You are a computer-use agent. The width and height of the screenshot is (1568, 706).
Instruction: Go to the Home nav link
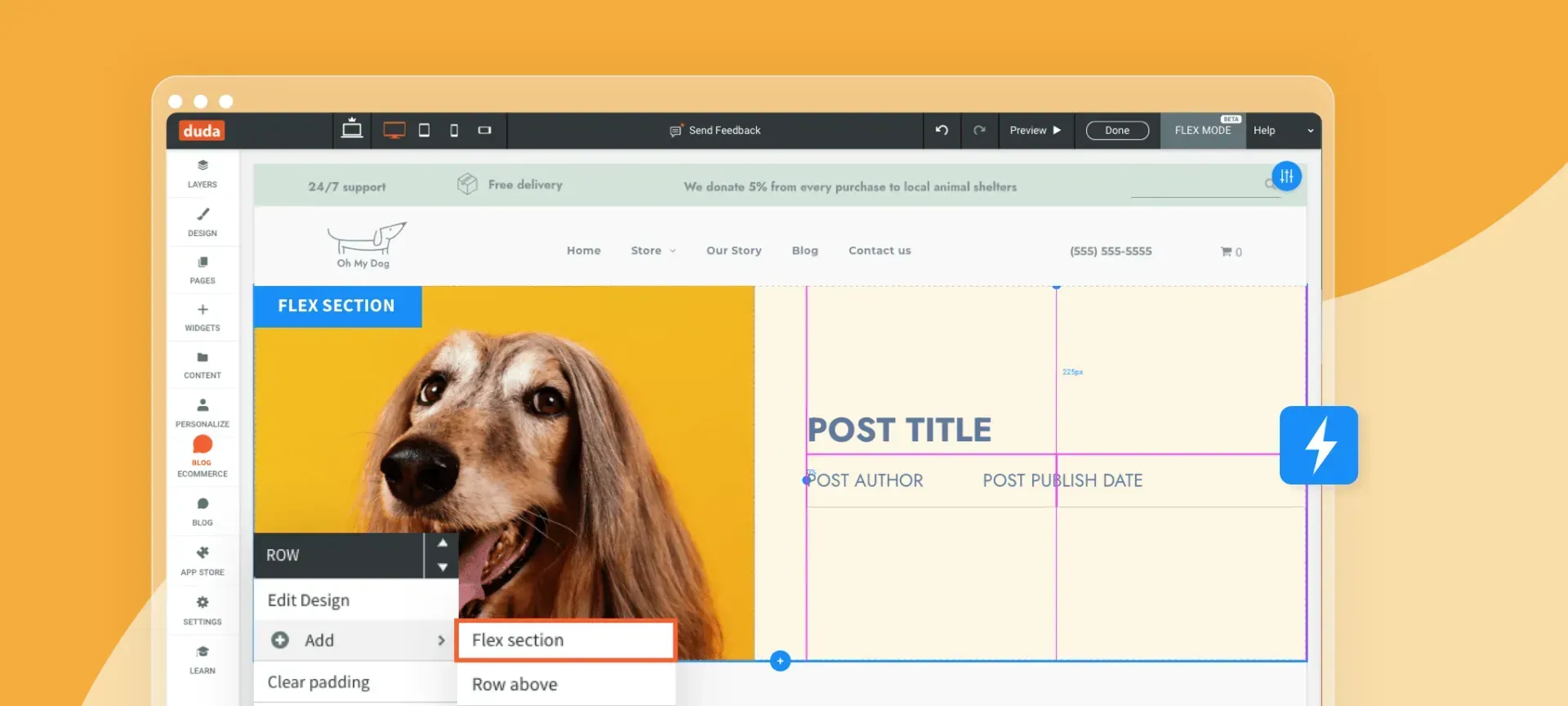(x=584, y=251)
